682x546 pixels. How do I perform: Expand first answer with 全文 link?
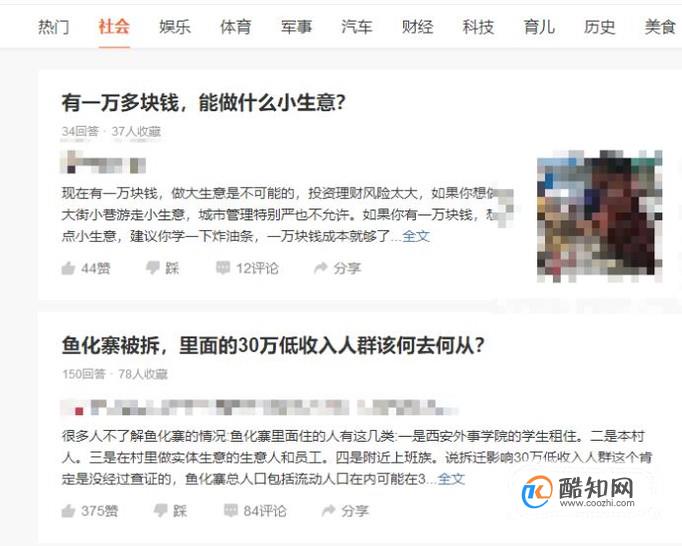(416, 236)
